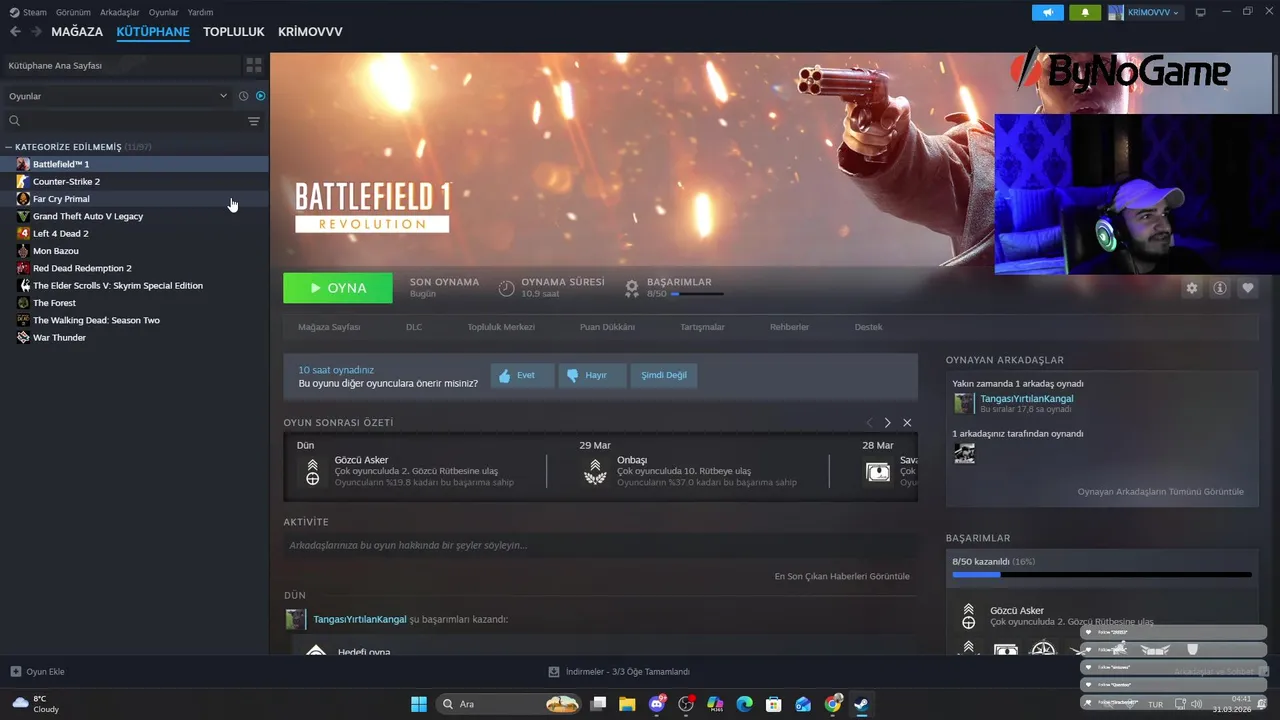Click the library search magnifier icon
Viewport: 1280px width, 720px height.
tap(15, 121)
